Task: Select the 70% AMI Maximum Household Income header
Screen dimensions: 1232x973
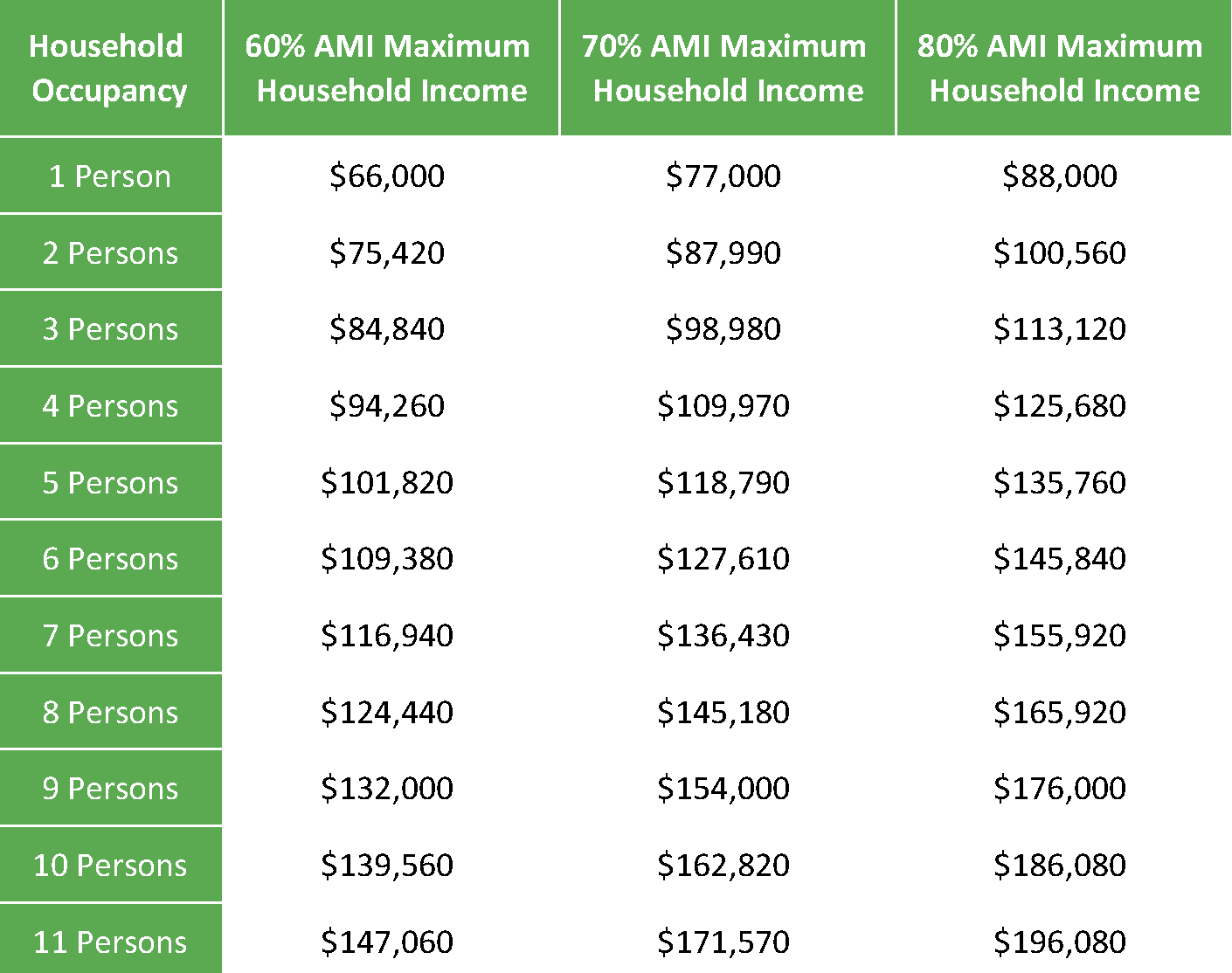Action: coord(727,68)
